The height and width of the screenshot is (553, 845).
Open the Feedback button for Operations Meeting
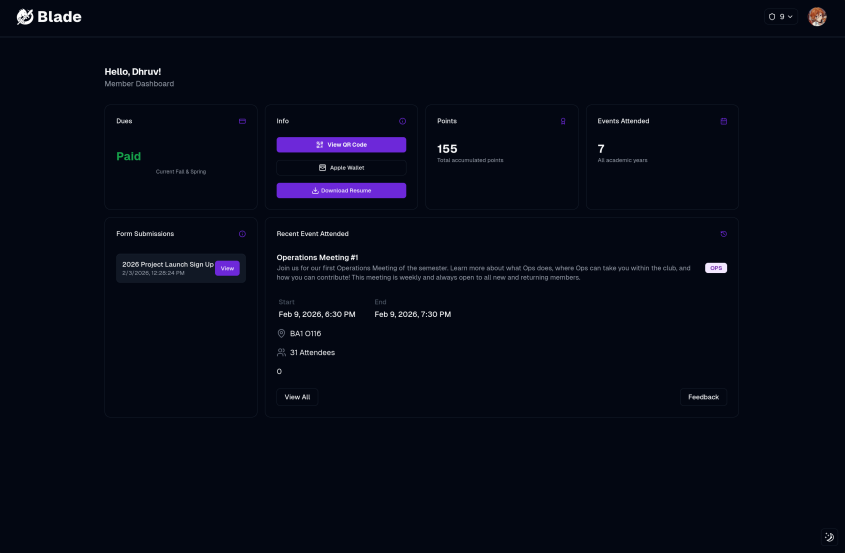703,397
